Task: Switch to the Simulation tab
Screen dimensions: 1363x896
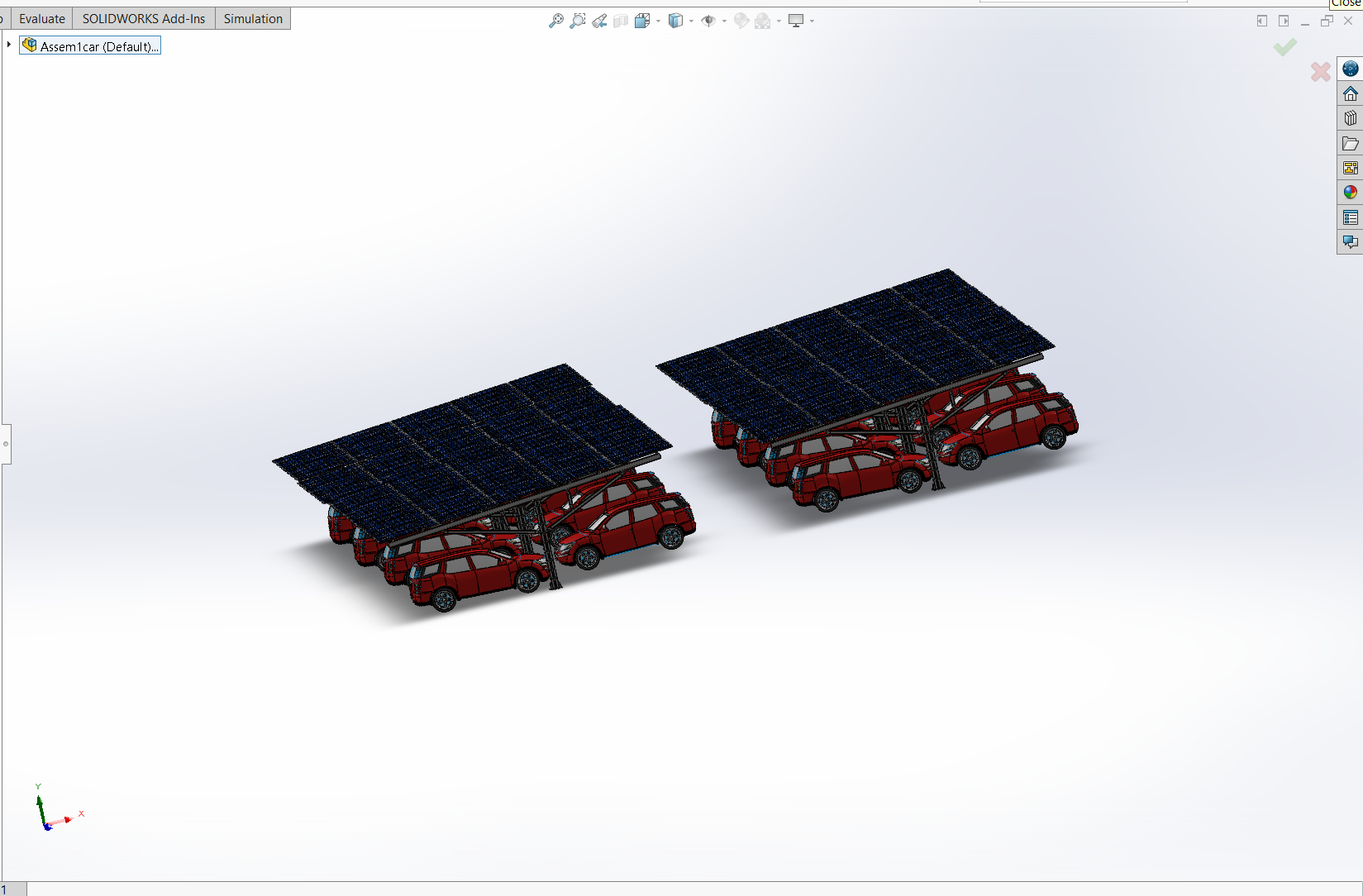Action: tap(252, 18)
